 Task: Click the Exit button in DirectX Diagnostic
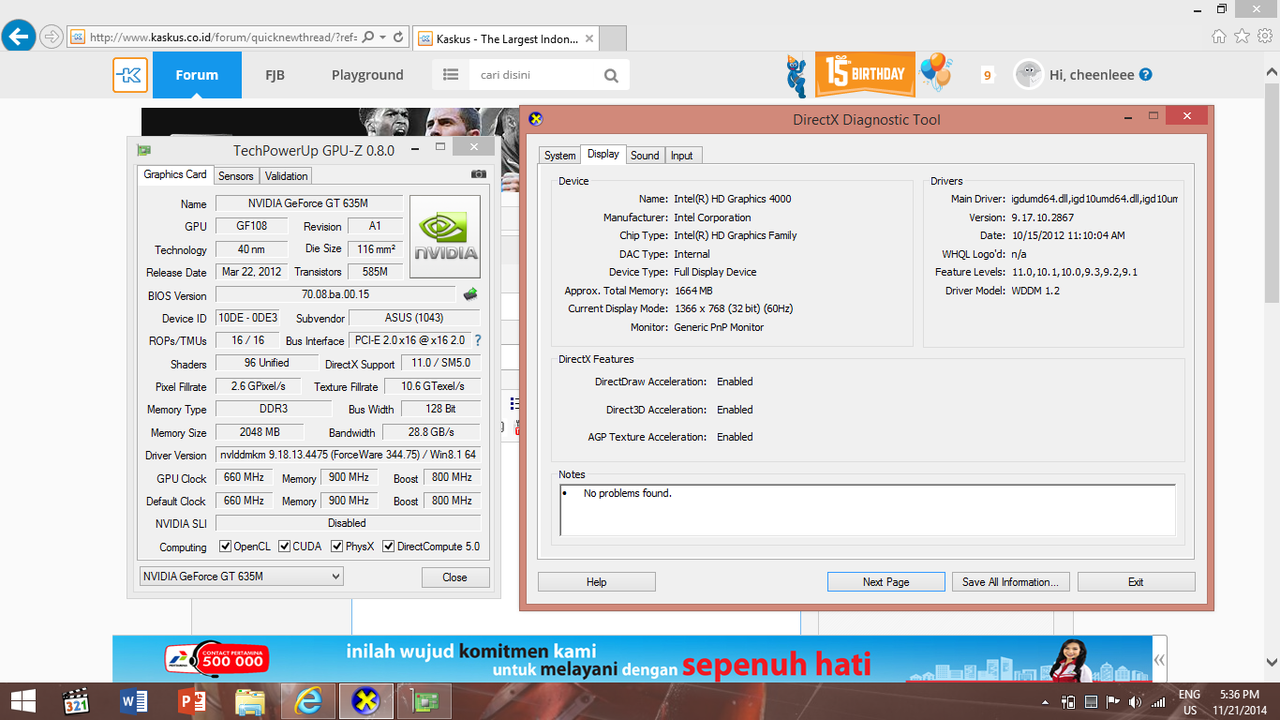pos(1136,582)
